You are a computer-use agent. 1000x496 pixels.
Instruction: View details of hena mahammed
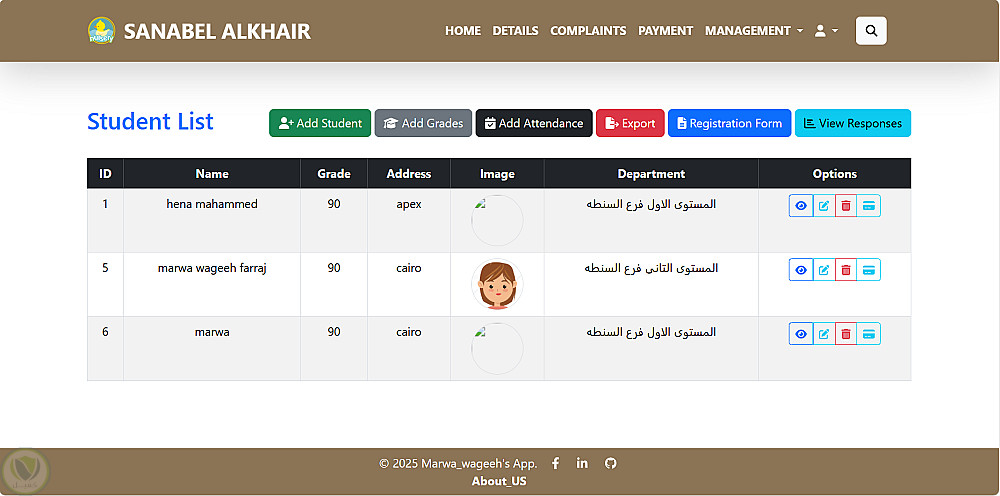point(801,206)
